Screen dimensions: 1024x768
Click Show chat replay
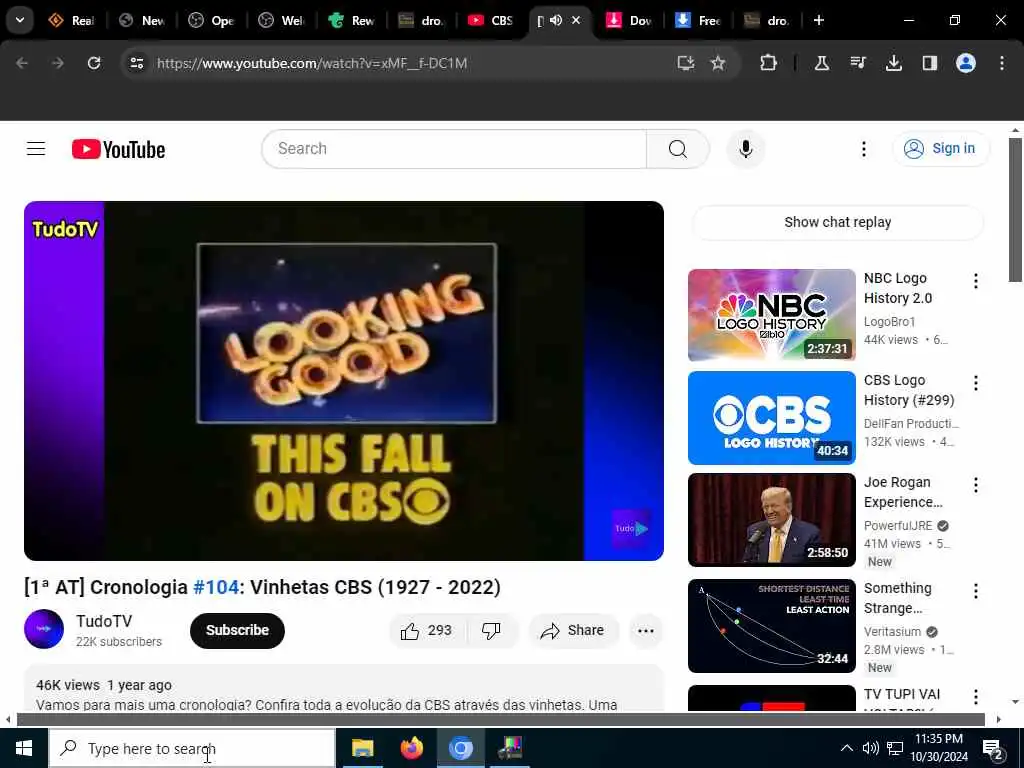(837, 222)
